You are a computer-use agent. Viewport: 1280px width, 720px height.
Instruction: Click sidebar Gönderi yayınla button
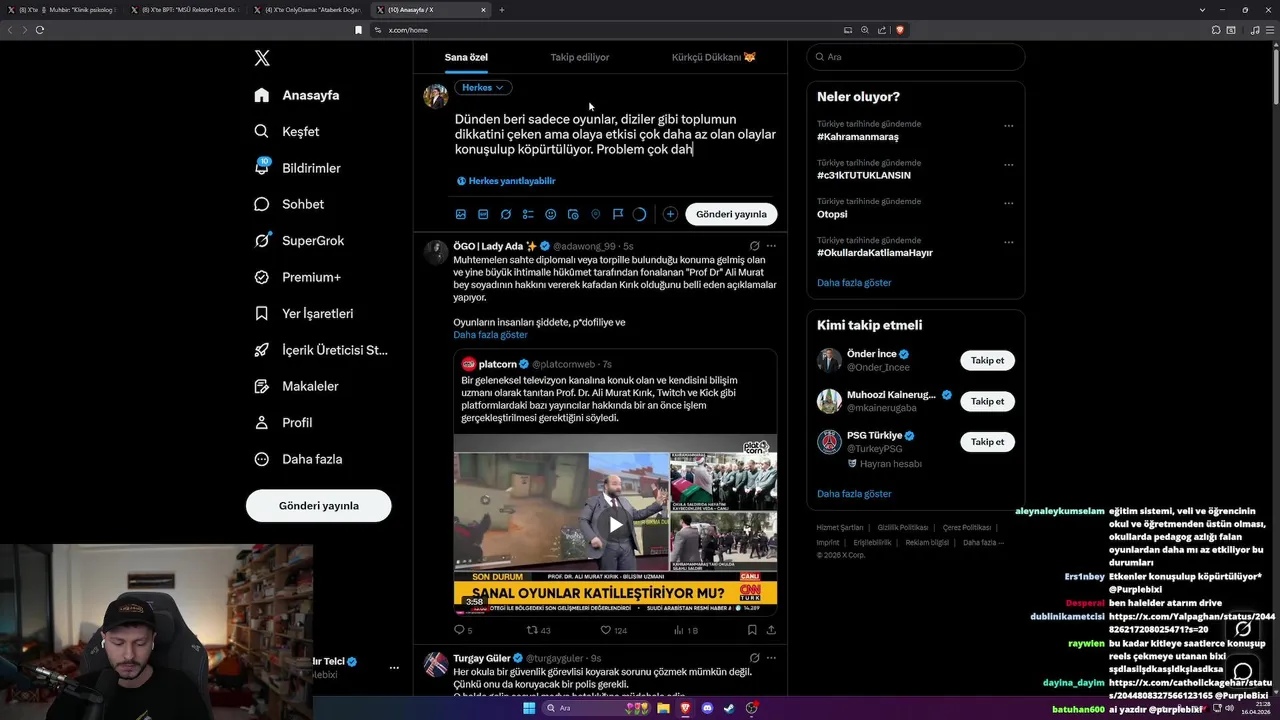[x=319, y=506]
